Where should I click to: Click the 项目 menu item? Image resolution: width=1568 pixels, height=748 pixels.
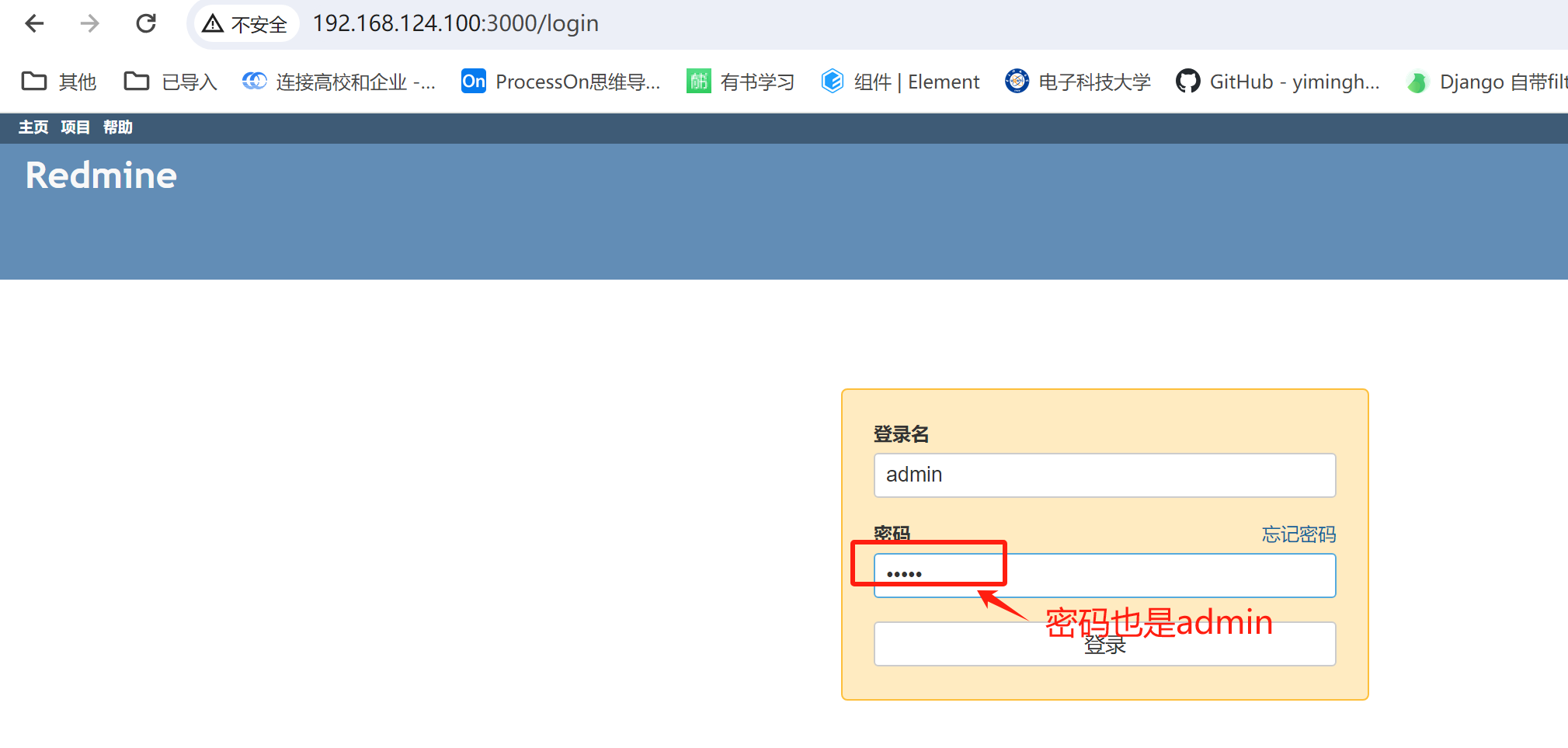(x=75, y=127)
